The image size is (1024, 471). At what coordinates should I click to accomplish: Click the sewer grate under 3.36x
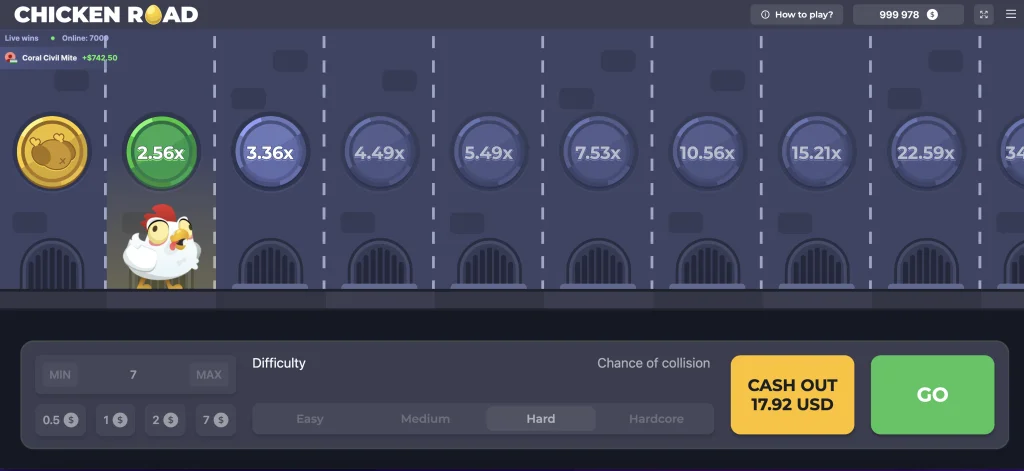(270, 263)
